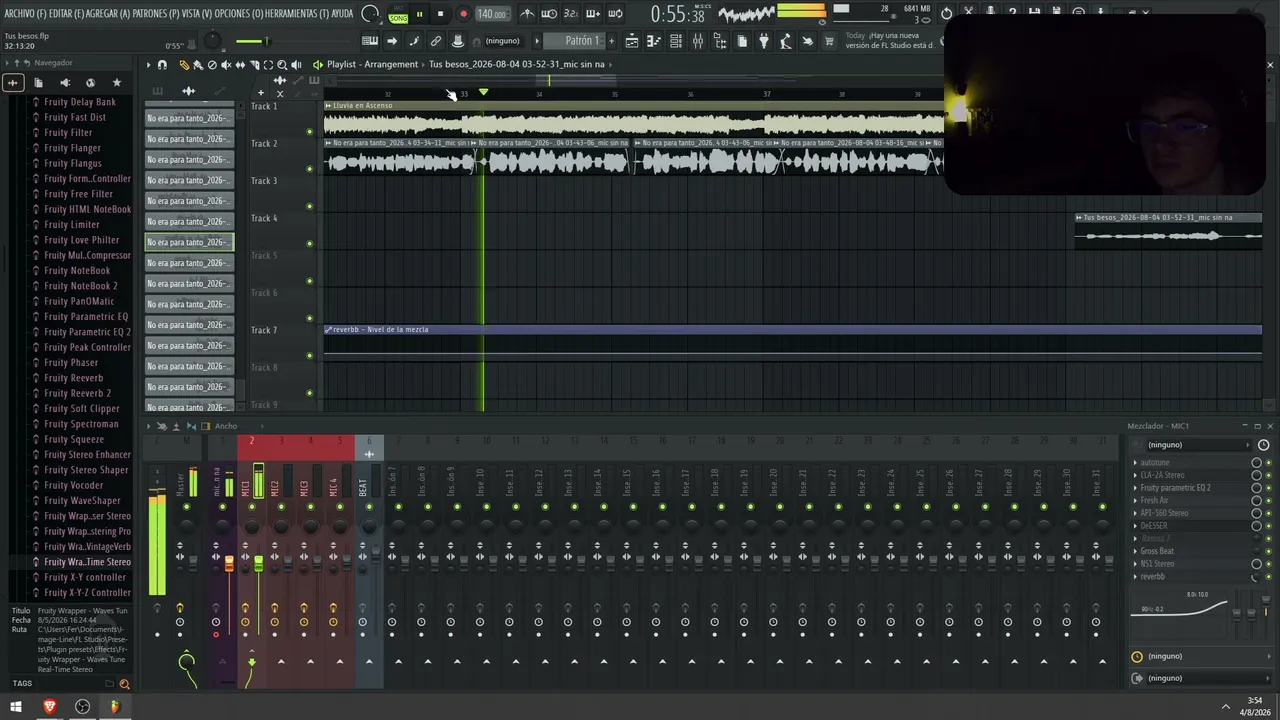Click the browser search magnifier icon
The height and width of the screenshot is (720, 1280).
124,684
